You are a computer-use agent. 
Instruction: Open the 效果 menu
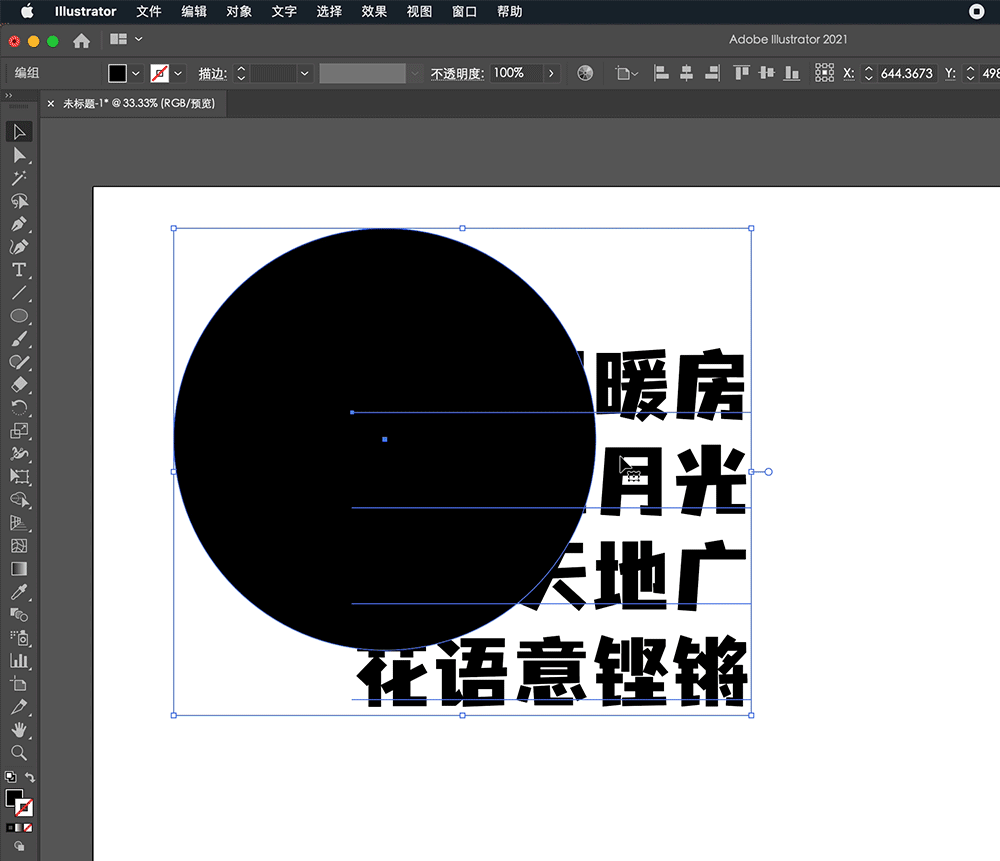coord(374,11)
